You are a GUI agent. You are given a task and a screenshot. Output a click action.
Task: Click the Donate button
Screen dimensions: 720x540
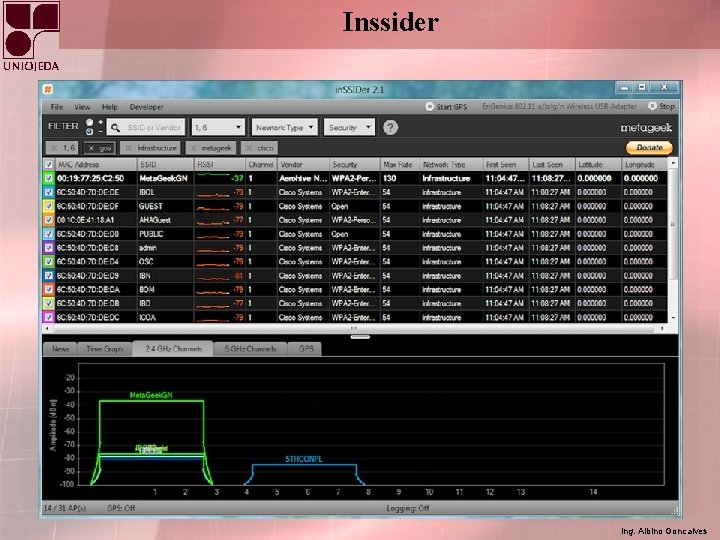click(649, 147)
